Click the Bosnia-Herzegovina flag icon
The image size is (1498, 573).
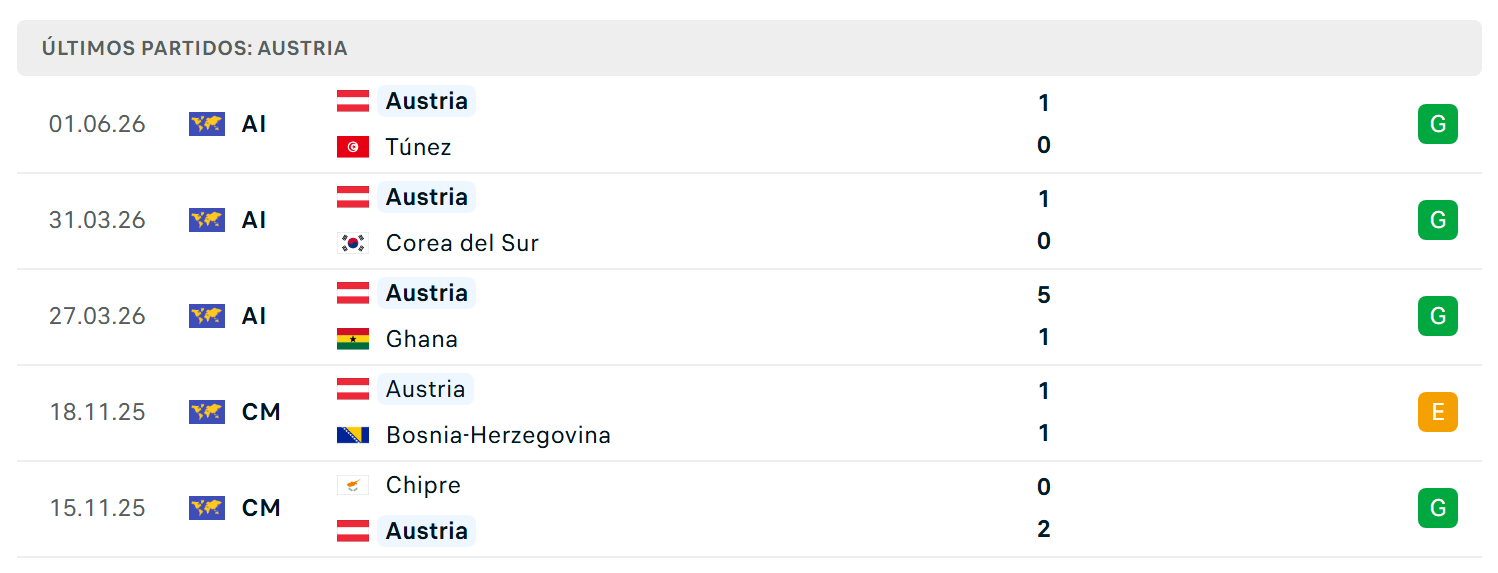(x=353, y=435)
